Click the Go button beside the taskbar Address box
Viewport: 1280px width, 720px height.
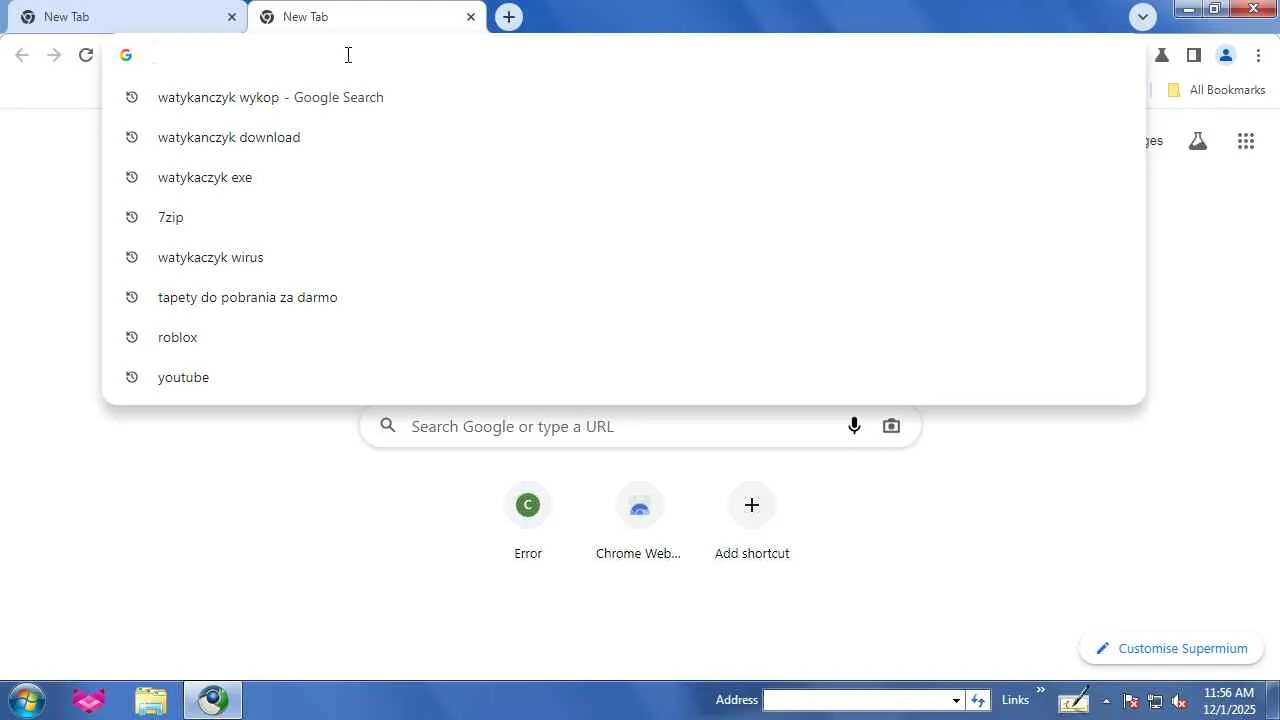(x=978, y=700)
